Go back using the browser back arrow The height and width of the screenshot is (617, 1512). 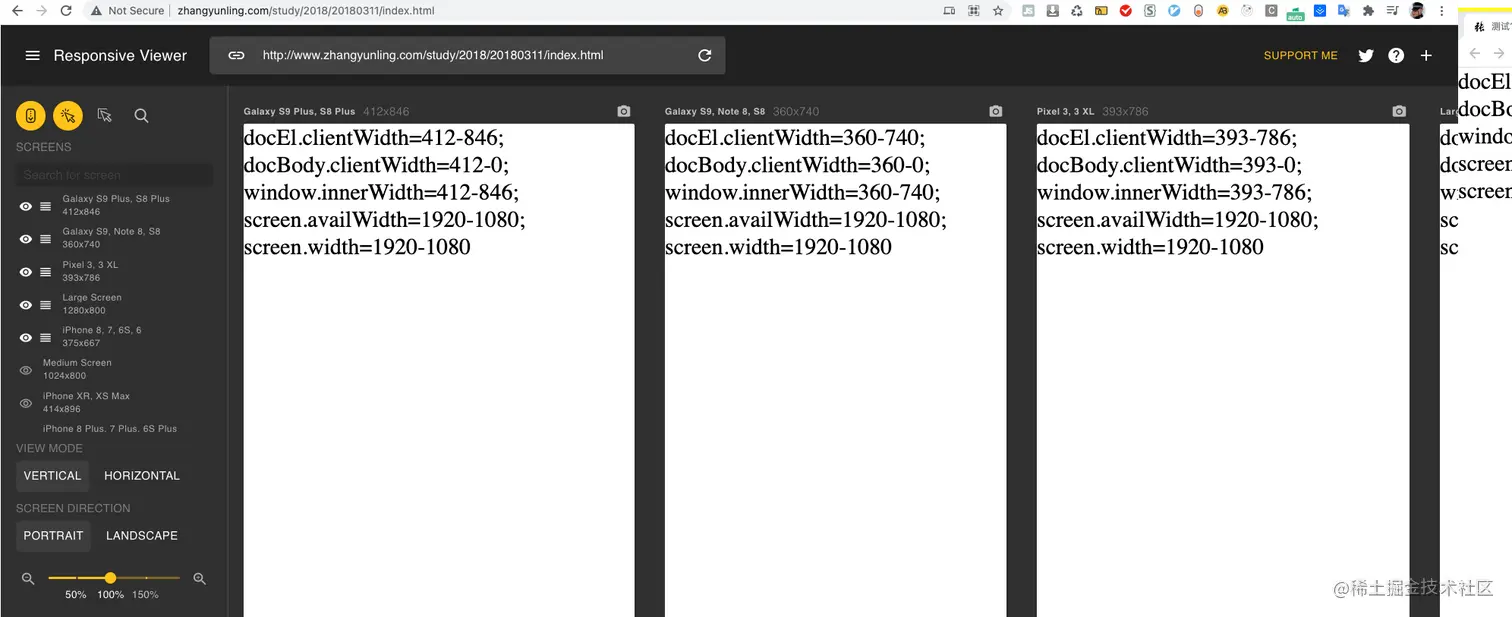[x=17, y=10]
